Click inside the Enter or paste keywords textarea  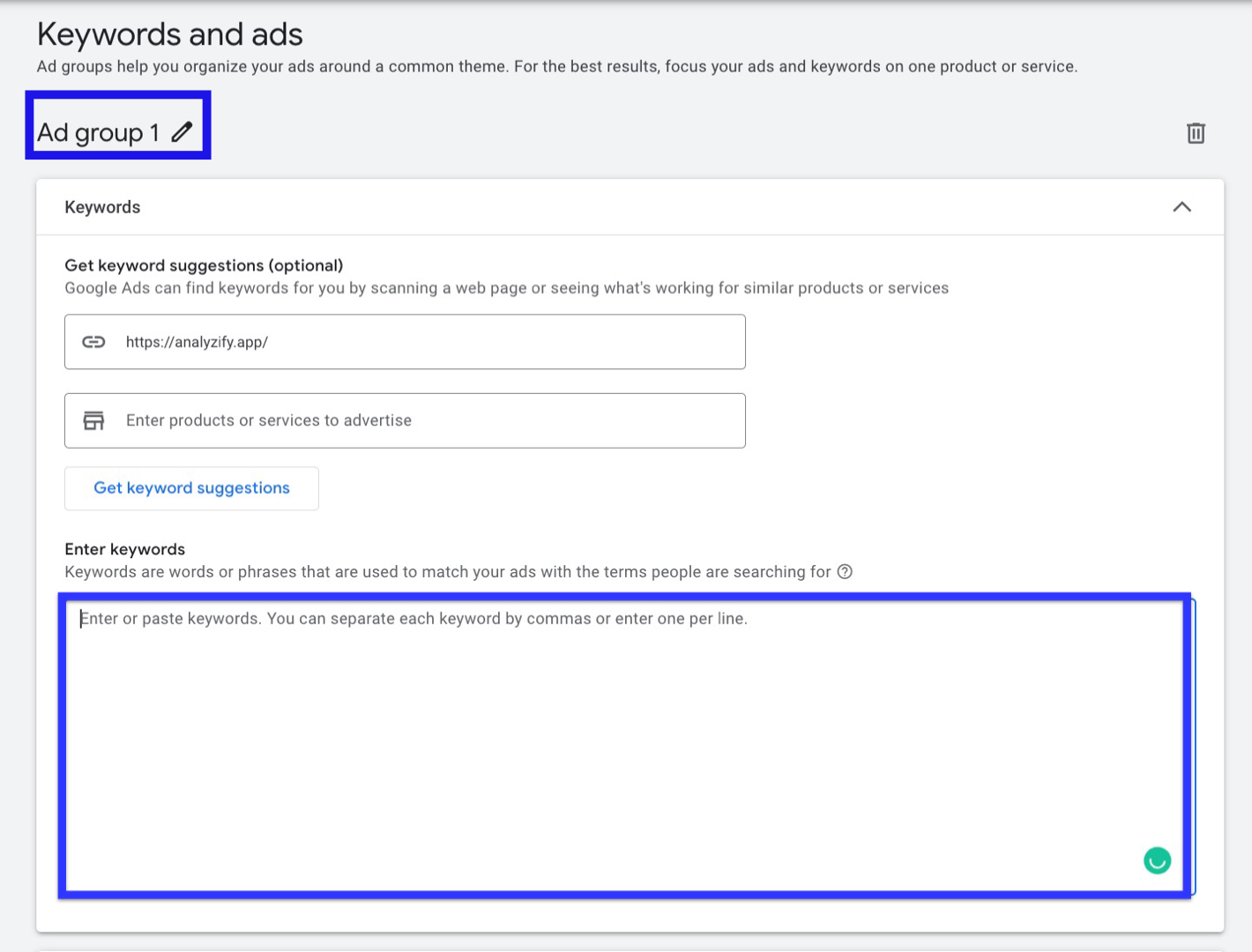click(624, 746)
